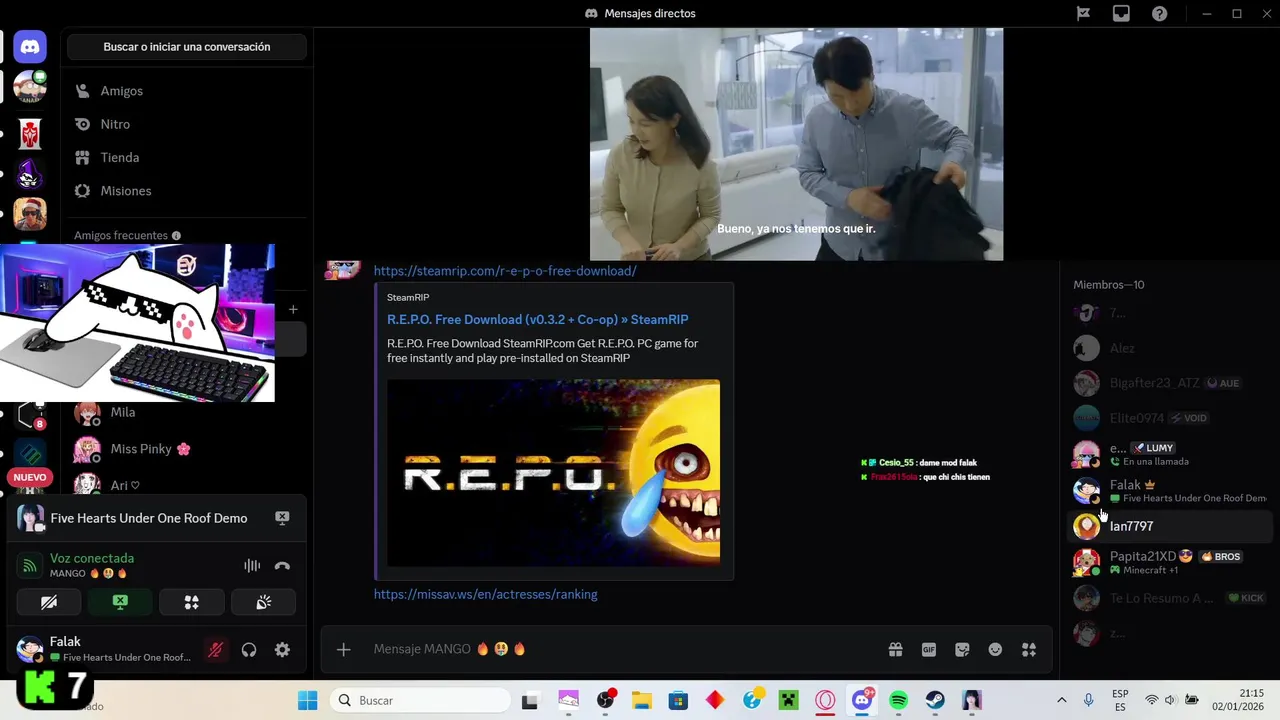1280x720 pixels.
Task: Turn on the camera
Action: point(49,602)
